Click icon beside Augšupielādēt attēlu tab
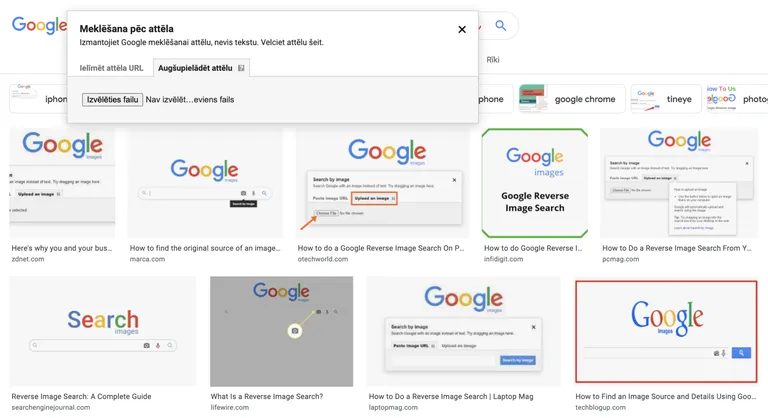 (241, 68)
